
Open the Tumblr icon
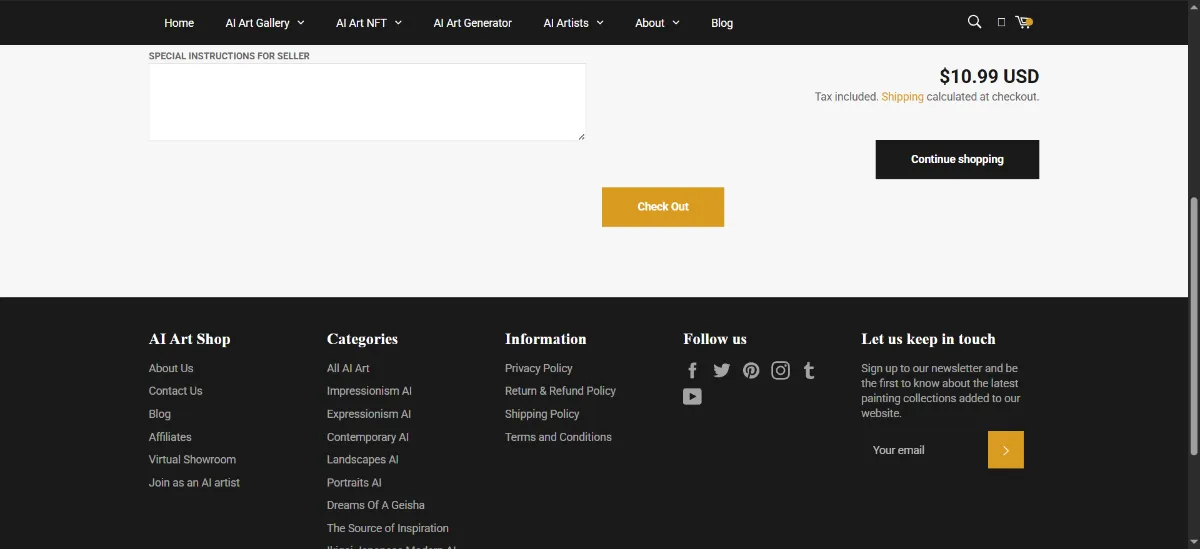(809, 371)
